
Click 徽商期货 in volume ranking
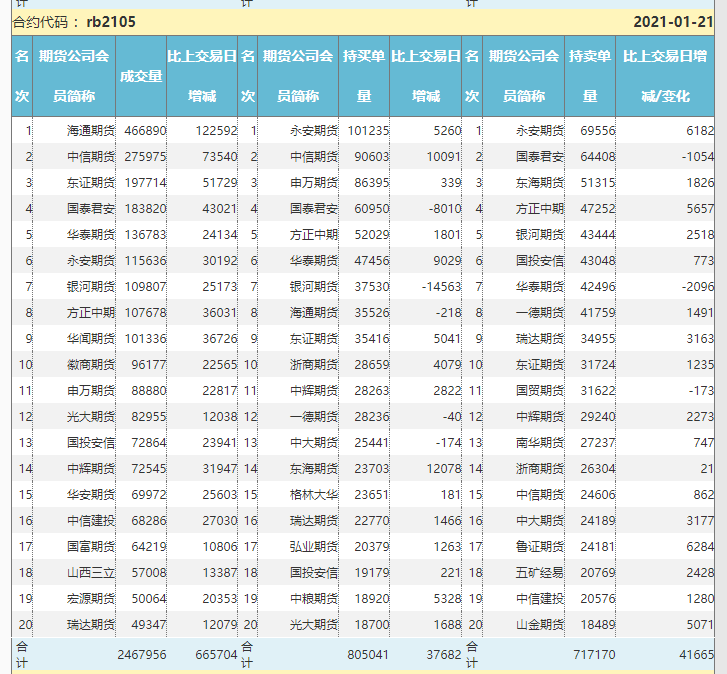(x=91, y=364)
